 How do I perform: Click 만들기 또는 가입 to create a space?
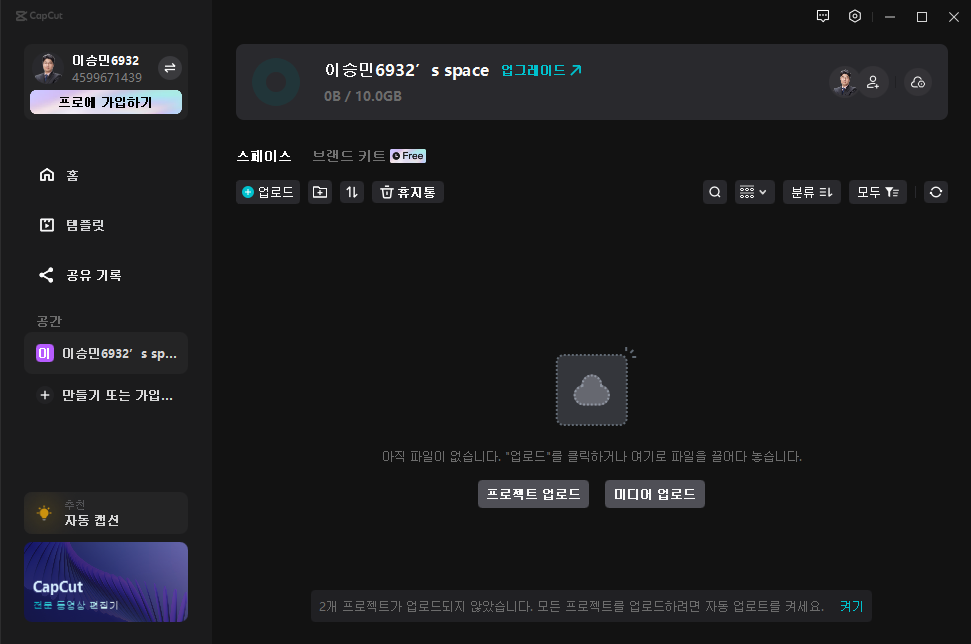(106, 395)
